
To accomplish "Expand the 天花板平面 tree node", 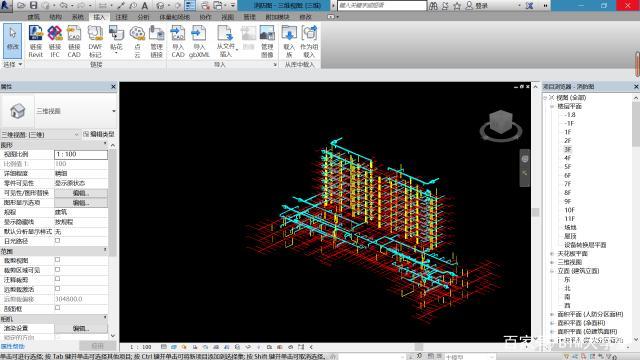I will (x=552, y=253).
